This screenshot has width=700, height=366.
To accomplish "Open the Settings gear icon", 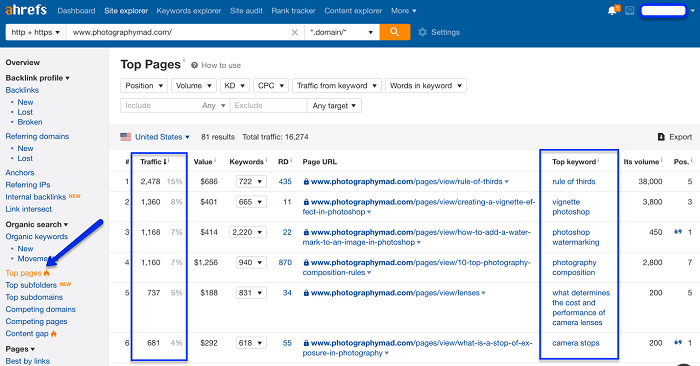I will click(x=422, y=32).
